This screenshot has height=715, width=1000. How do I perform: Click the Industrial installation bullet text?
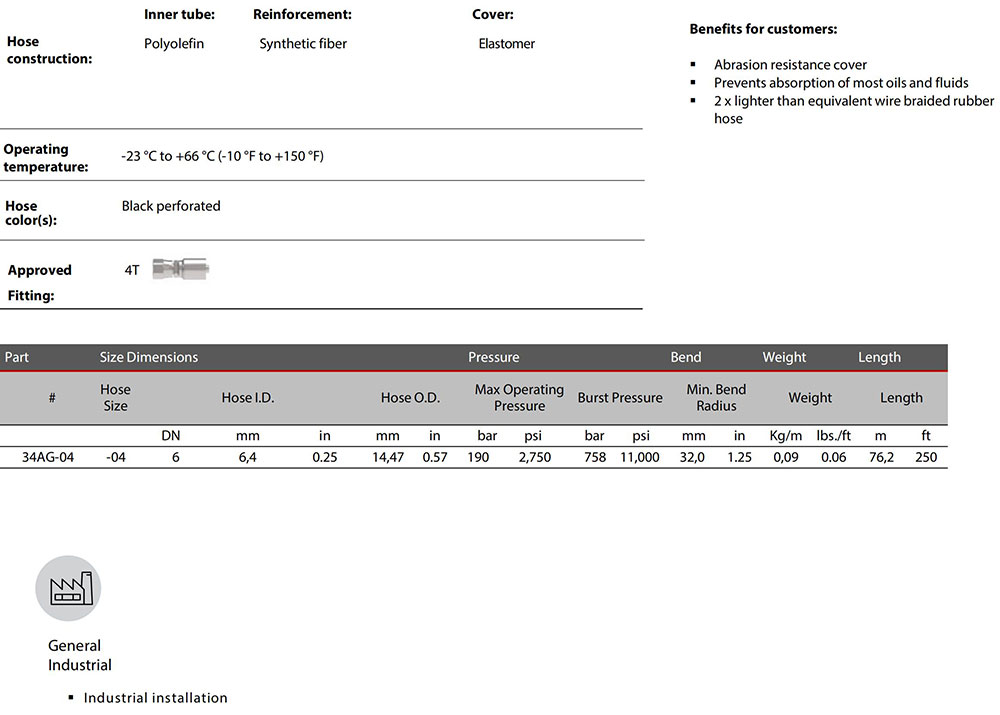pos(155,698)
